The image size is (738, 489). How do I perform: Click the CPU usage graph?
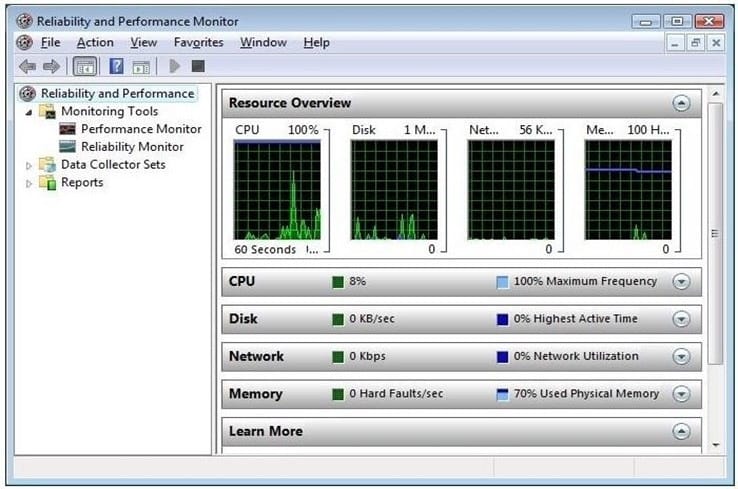point(277,190)
